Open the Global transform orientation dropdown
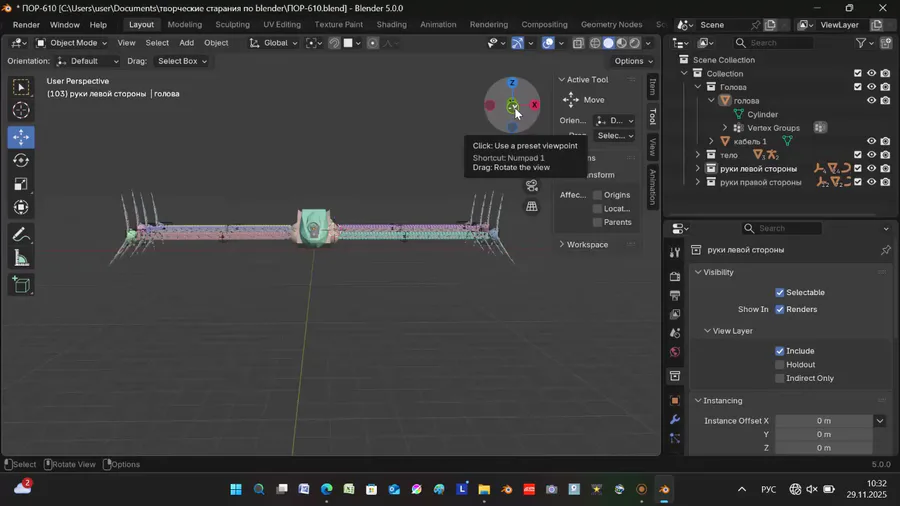The height and width of the screenshot is (506, 900). (273, 43)
